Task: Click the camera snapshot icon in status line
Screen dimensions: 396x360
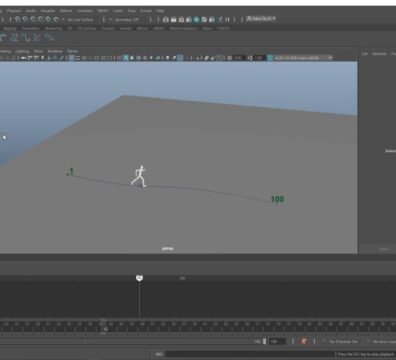Action: click(x=166, y=20)
